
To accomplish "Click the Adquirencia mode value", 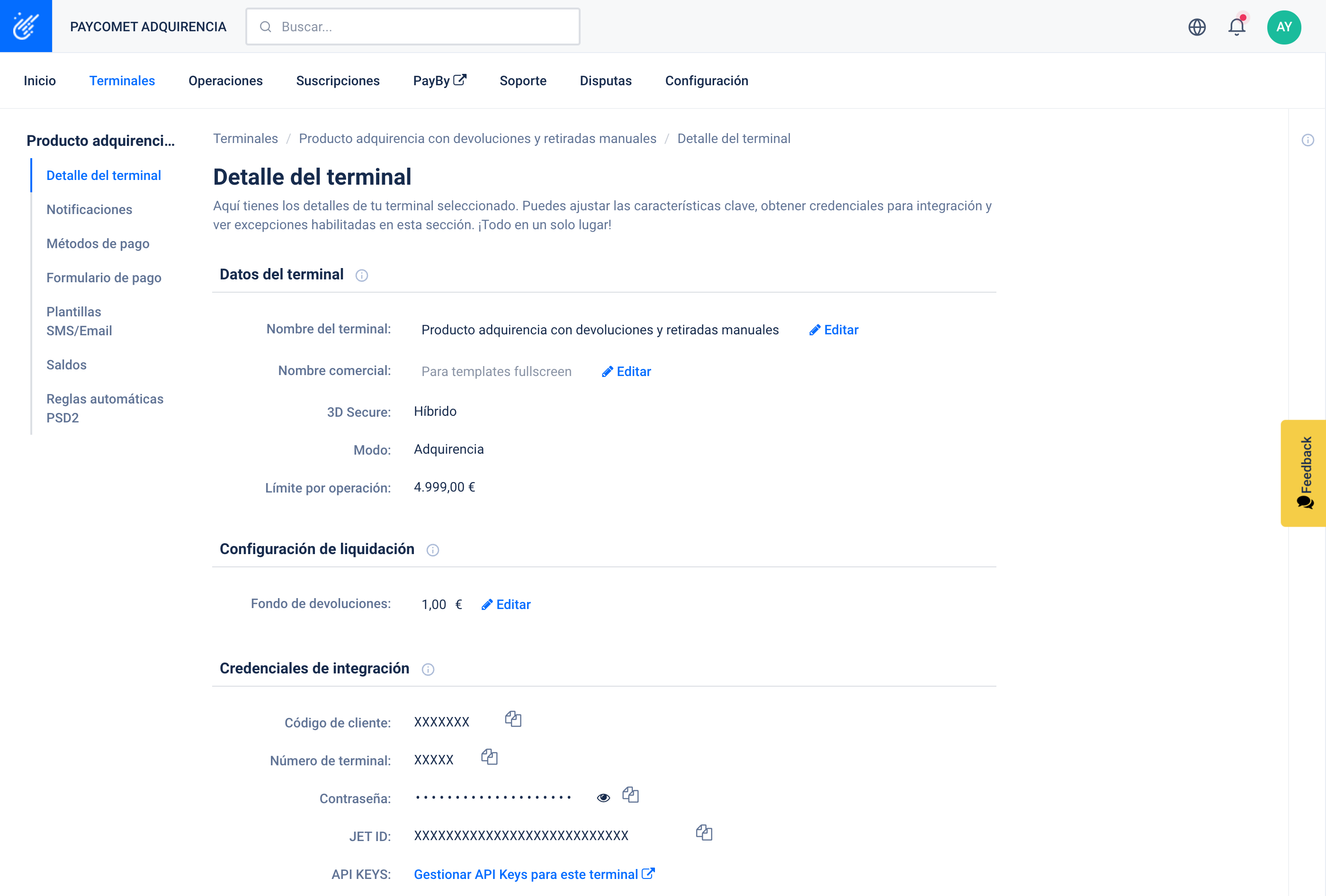I will click(448, 450).
